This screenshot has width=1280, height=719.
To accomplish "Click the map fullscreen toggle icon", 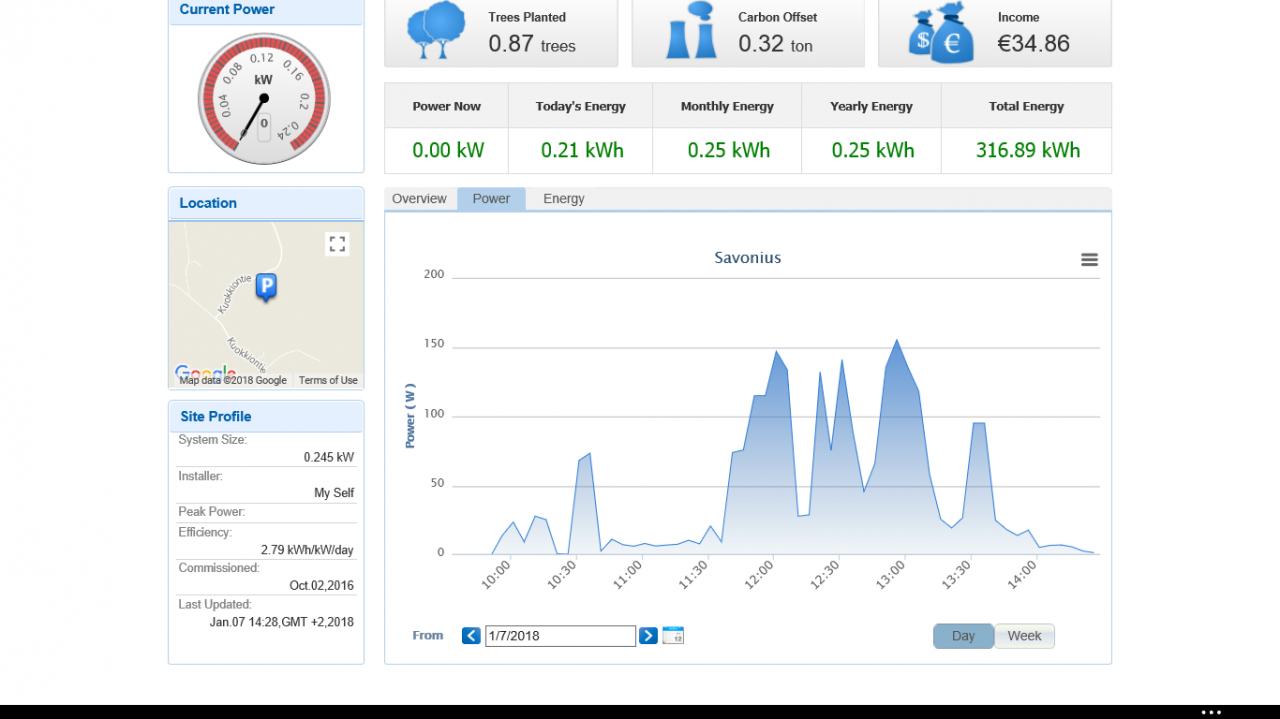I will click(337, 244).
